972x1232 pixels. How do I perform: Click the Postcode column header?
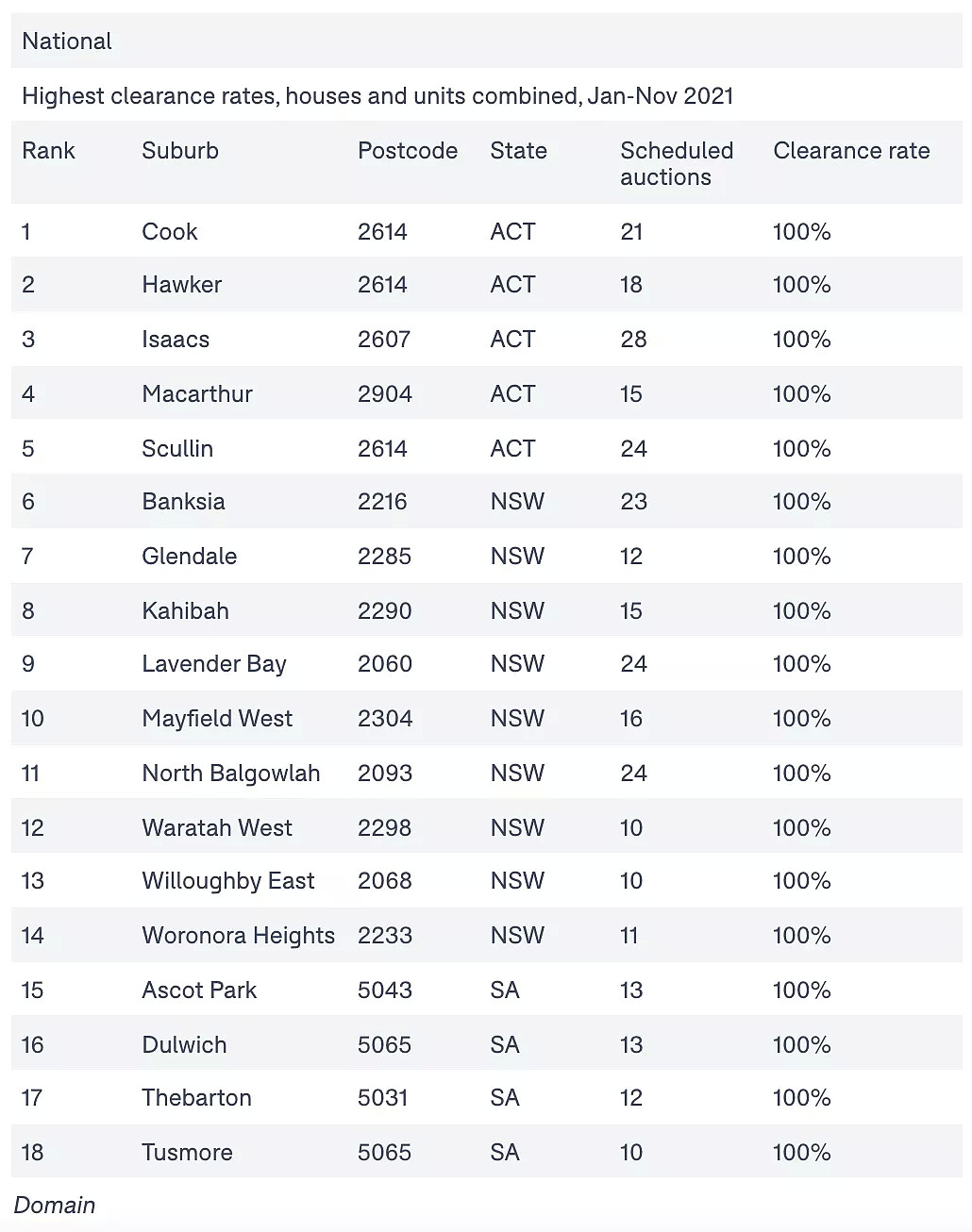click(x=408, y=151)
